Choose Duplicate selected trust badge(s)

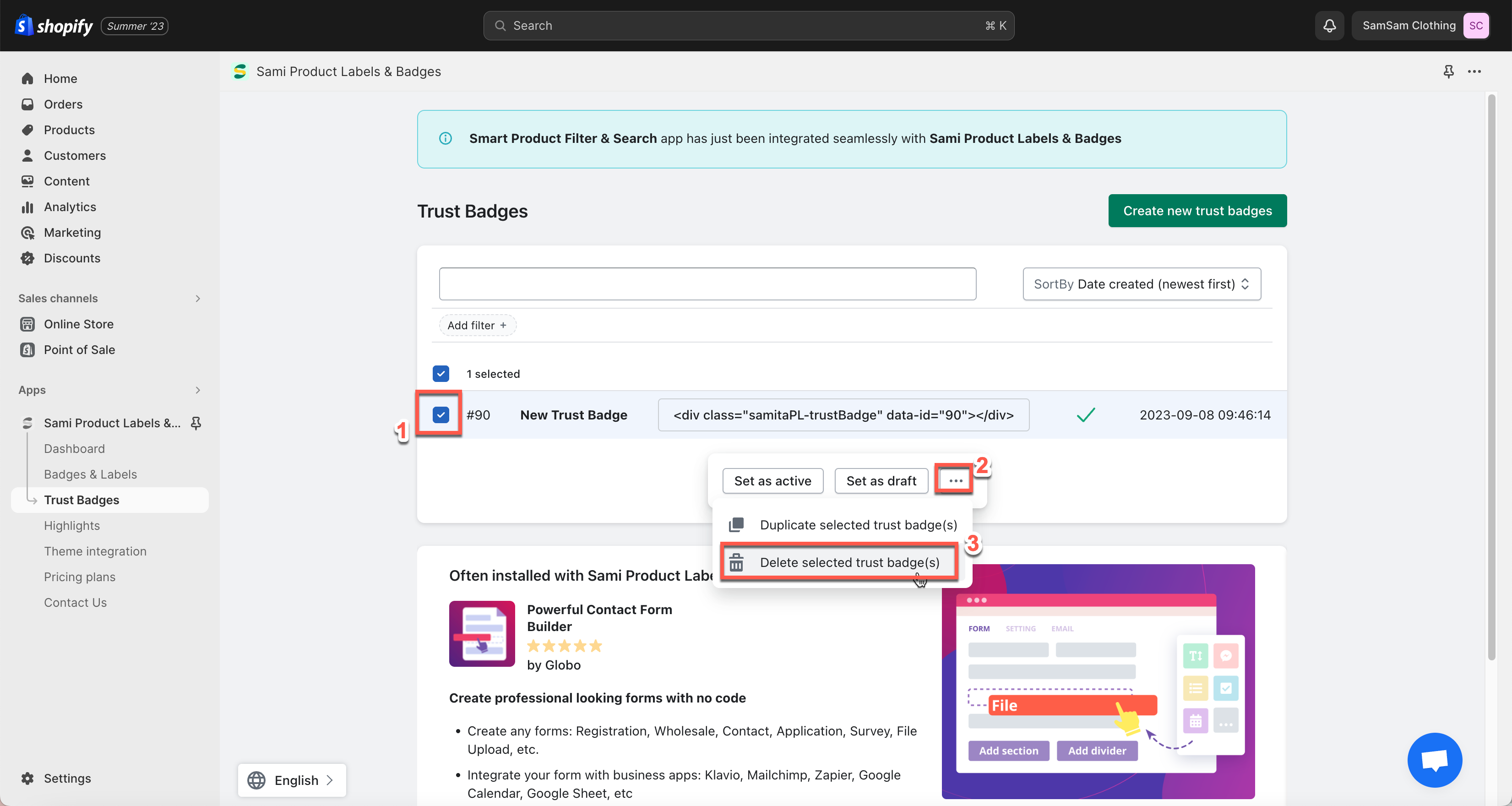pos(843,525)
